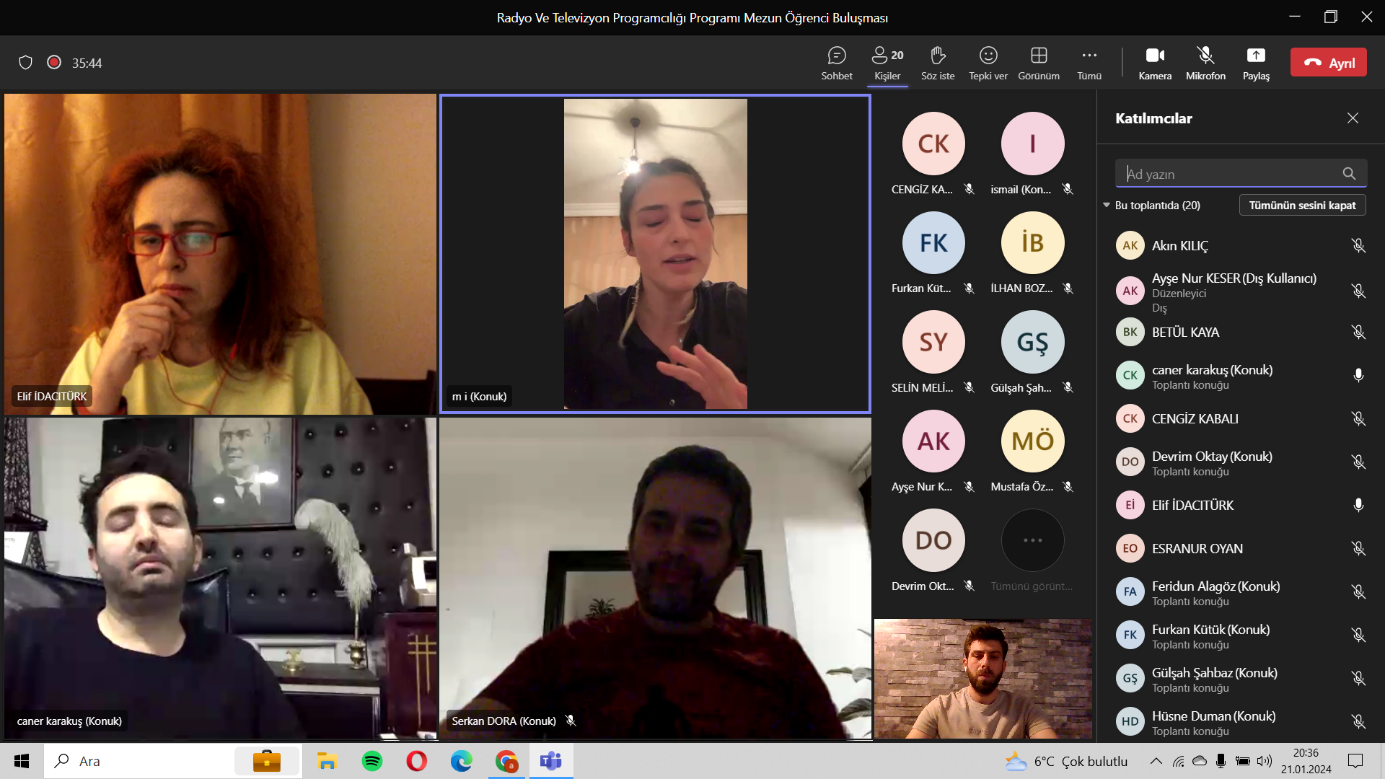Open Opera browser from the taskbar
1385x779 pixels.
point(417,761)
